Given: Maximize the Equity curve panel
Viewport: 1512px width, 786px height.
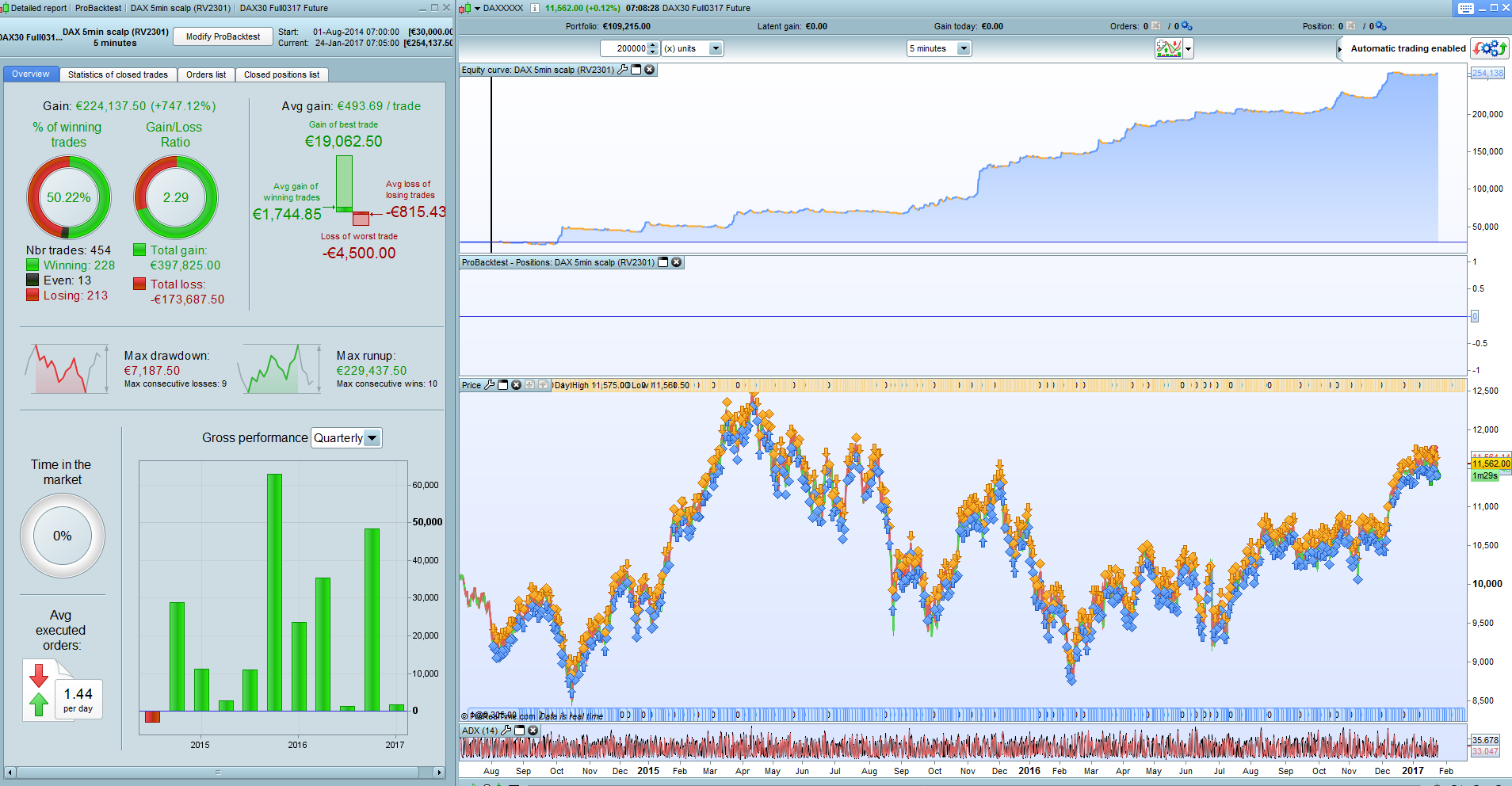Looking at the screenshot, I should pyautogui.click(x=636, y=70).
